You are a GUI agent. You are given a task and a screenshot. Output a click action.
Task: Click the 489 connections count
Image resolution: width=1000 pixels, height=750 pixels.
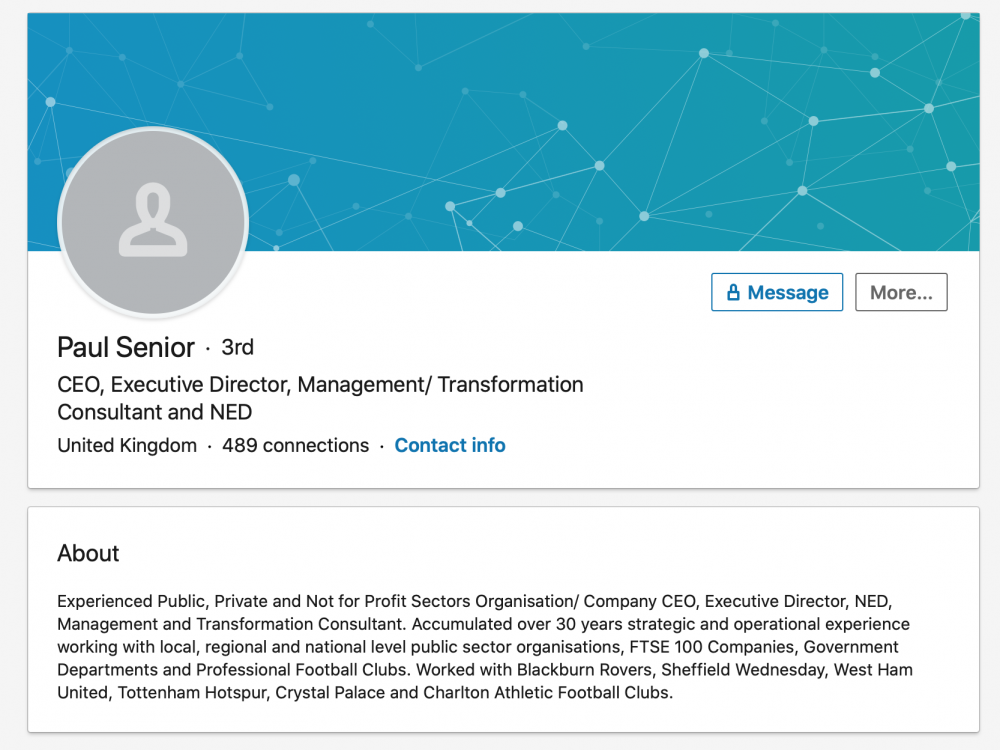(x=295, y=446)
